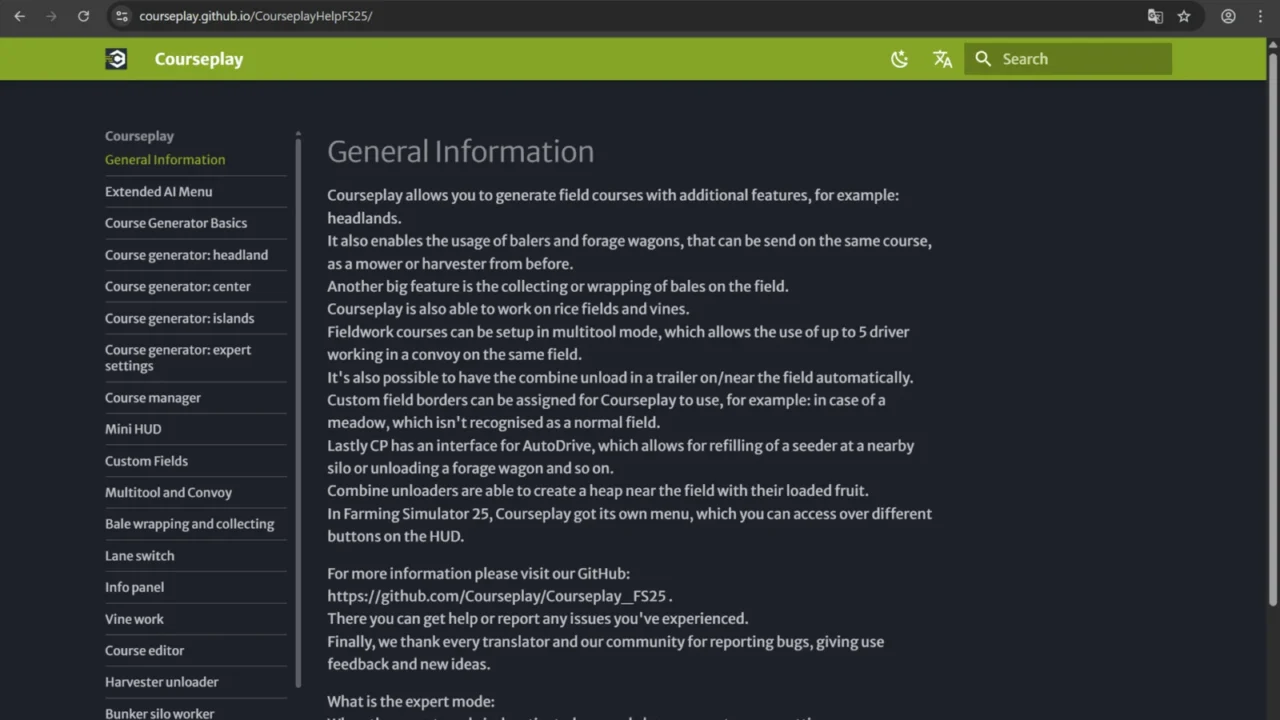Open the site language selector icon

coord(942,59)
